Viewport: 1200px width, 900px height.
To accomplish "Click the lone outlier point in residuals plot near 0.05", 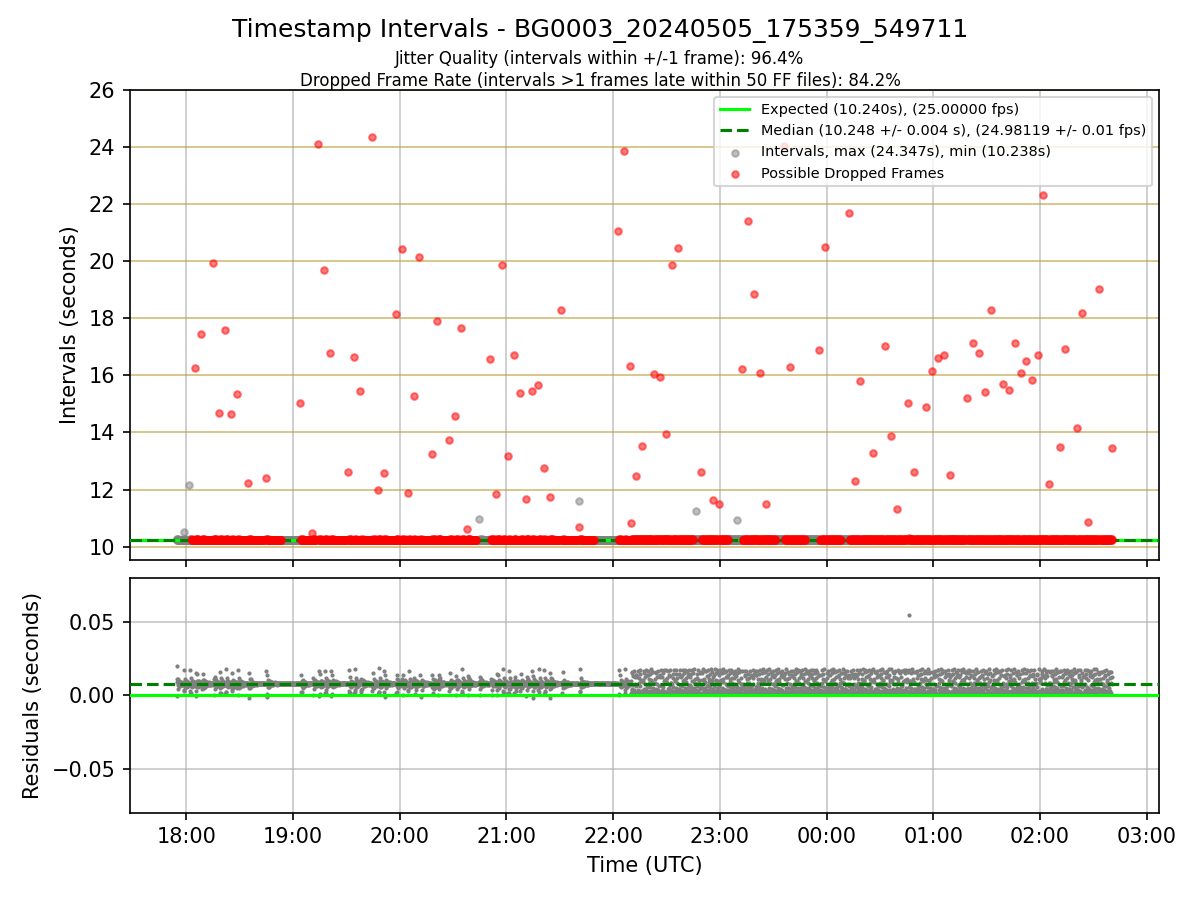I will (909, 615).
